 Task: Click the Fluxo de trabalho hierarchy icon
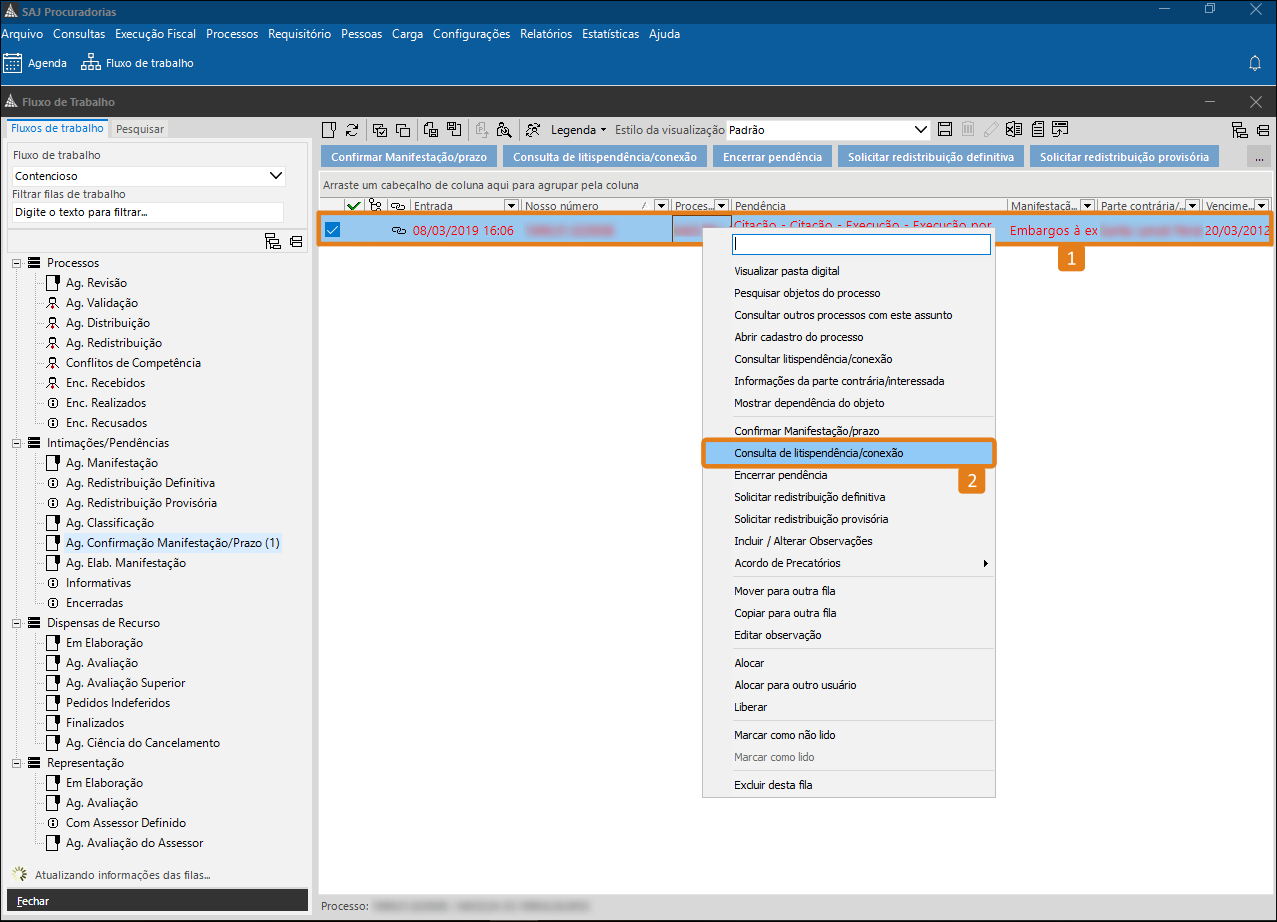point(91,63)
